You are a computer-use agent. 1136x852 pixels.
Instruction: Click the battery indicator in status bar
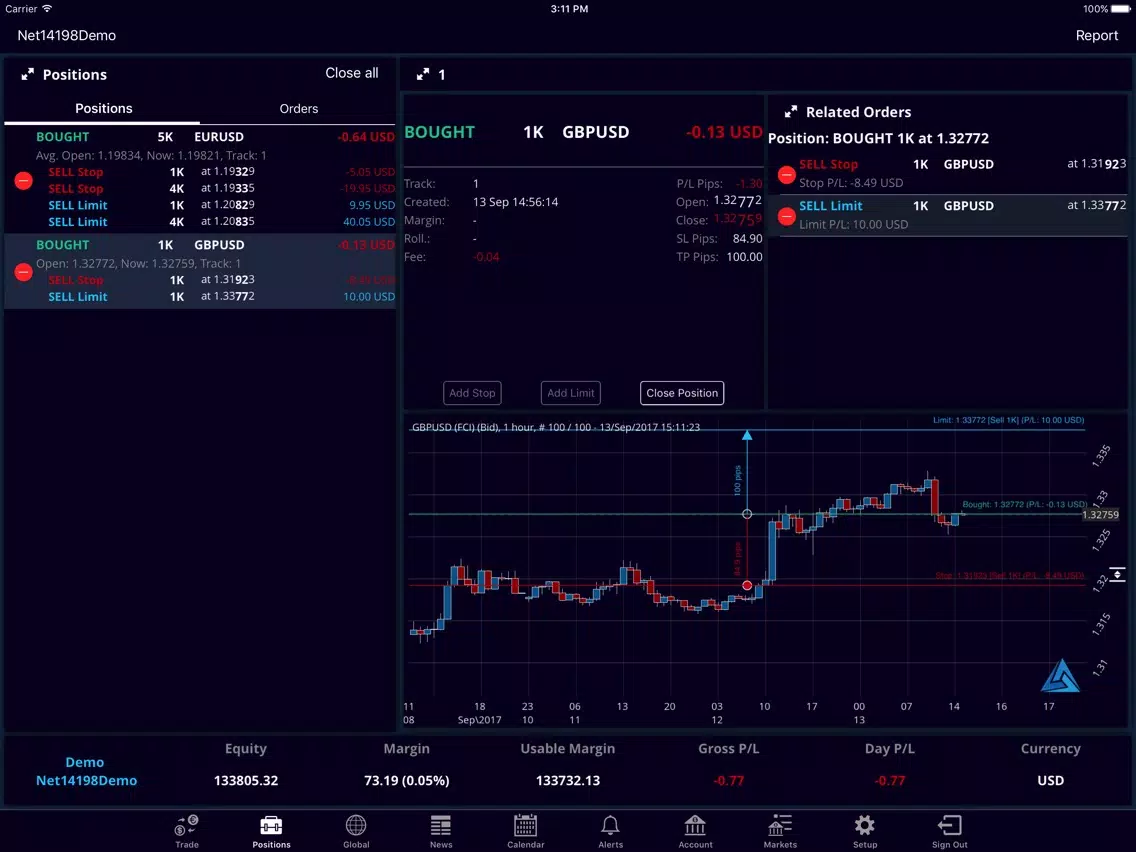click(1121, 9)
